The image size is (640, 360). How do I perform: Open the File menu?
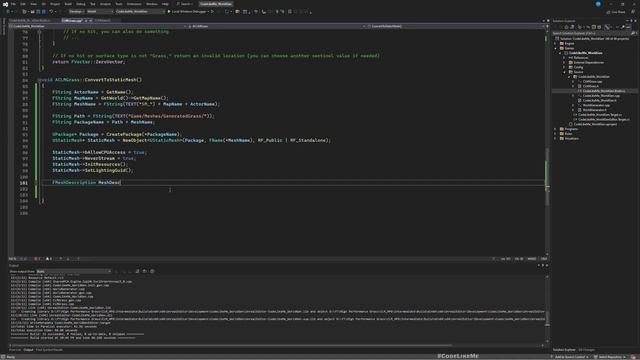(13, 4)
